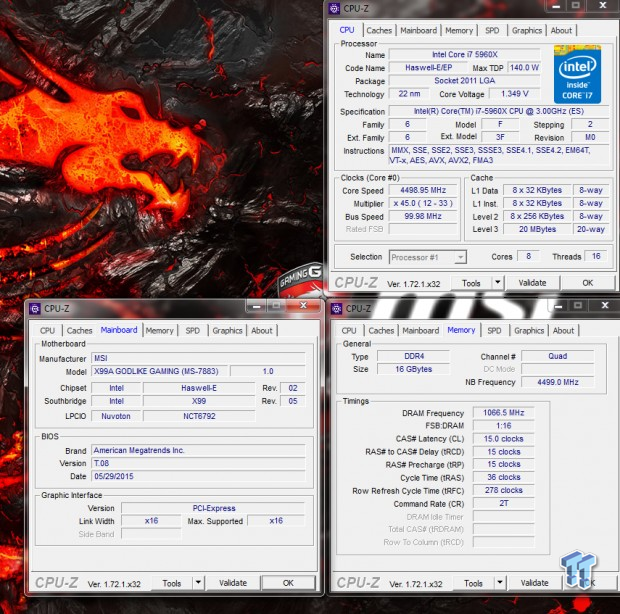Click the memory Type field DDR4

[414, 356]
